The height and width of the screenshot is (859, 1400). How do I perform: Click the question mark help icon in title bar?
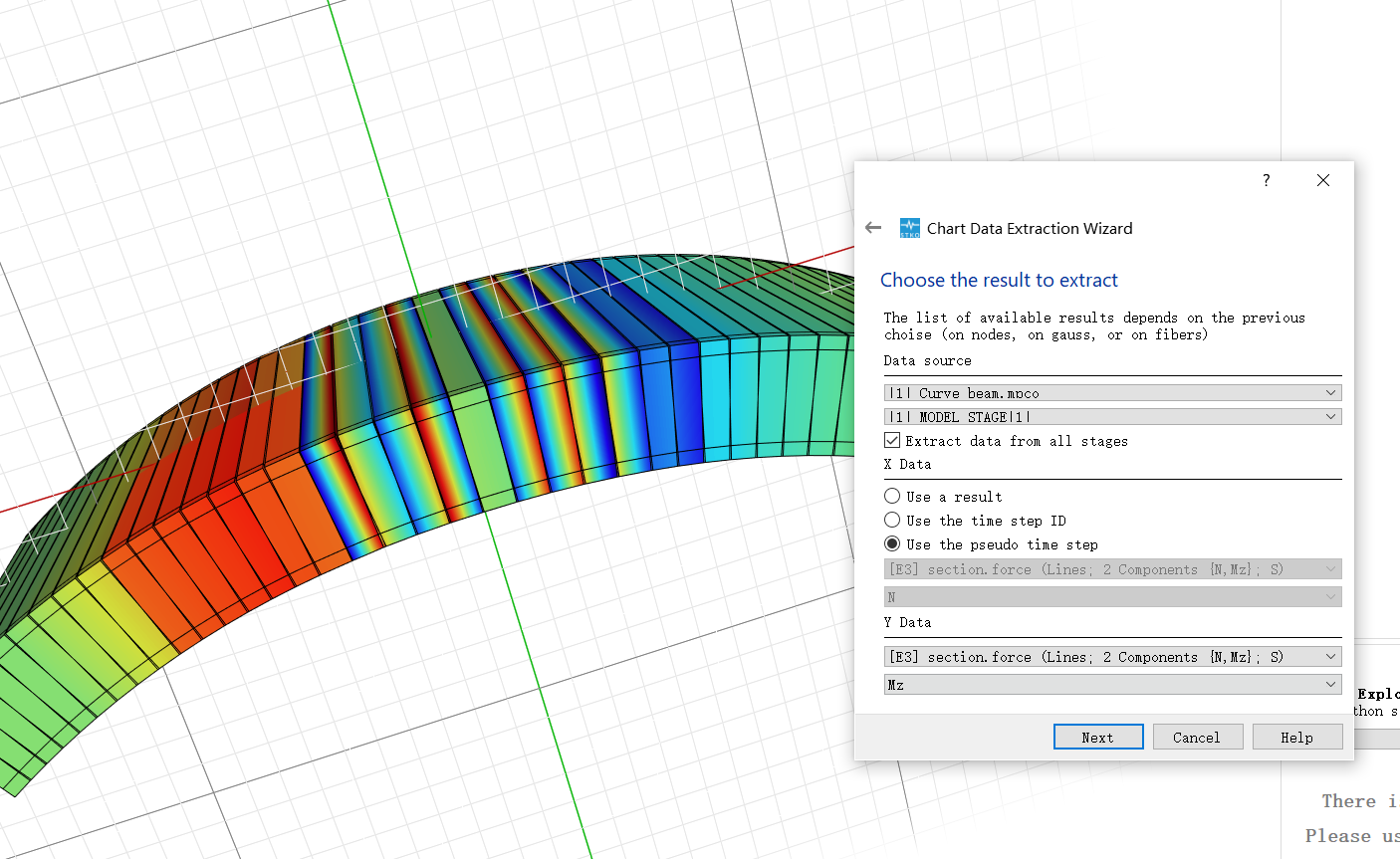tap(1266, 180)
